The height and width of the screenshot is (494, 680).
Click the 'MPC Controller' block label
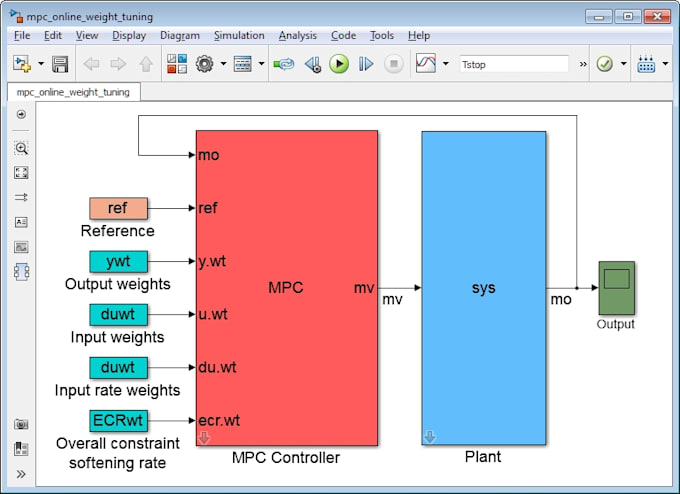click(x=286, y=458)
